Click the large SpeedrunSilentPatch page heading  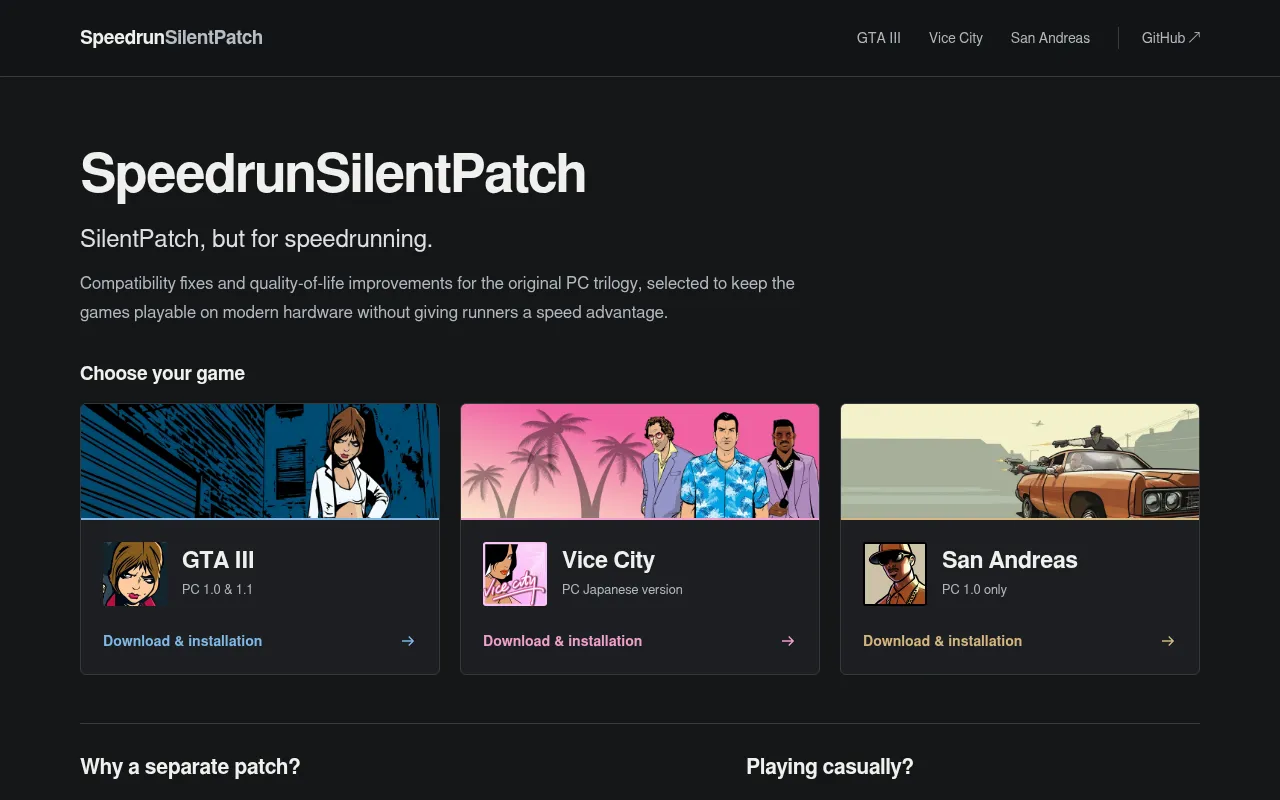[x=333, y=174]
